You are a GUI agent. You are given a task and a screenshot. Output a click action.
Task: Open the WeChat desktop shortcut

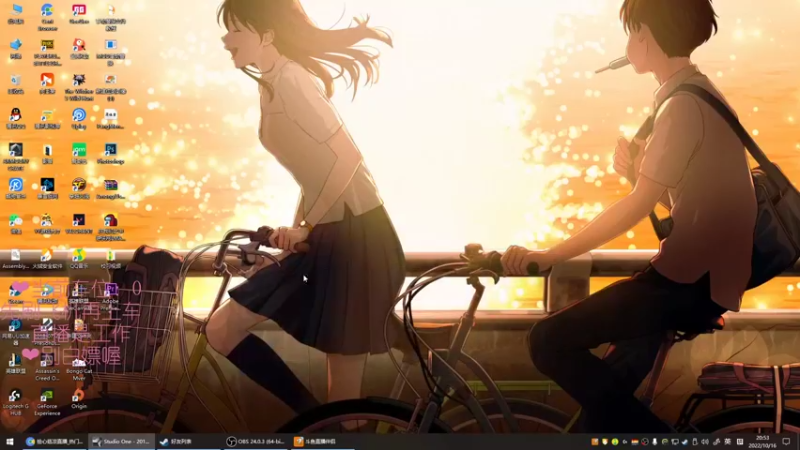click(16, 223)
